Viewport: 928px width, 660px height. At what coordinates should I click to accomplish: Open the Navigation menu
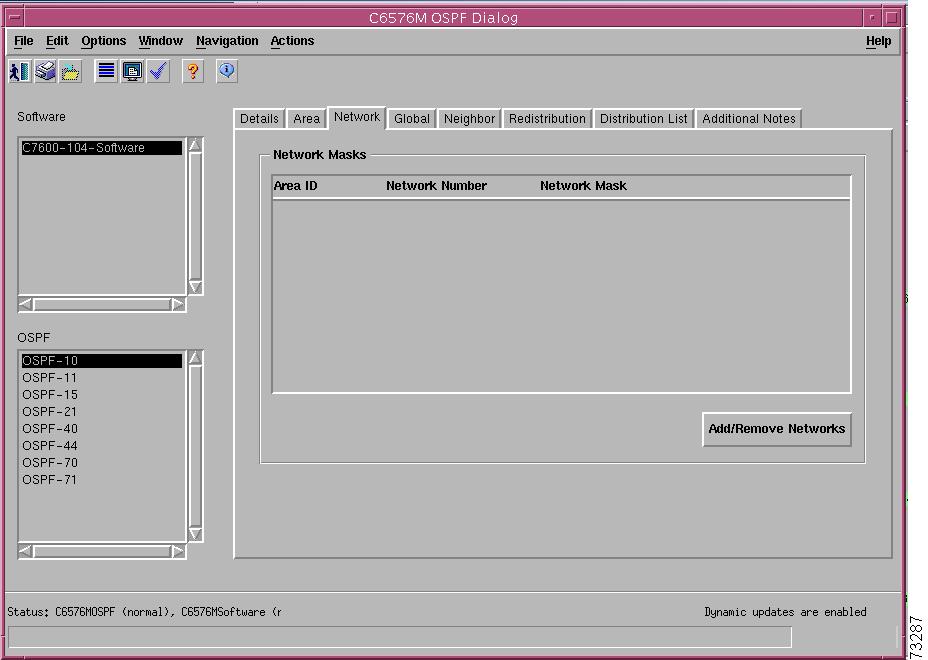(x=227, y=41)
